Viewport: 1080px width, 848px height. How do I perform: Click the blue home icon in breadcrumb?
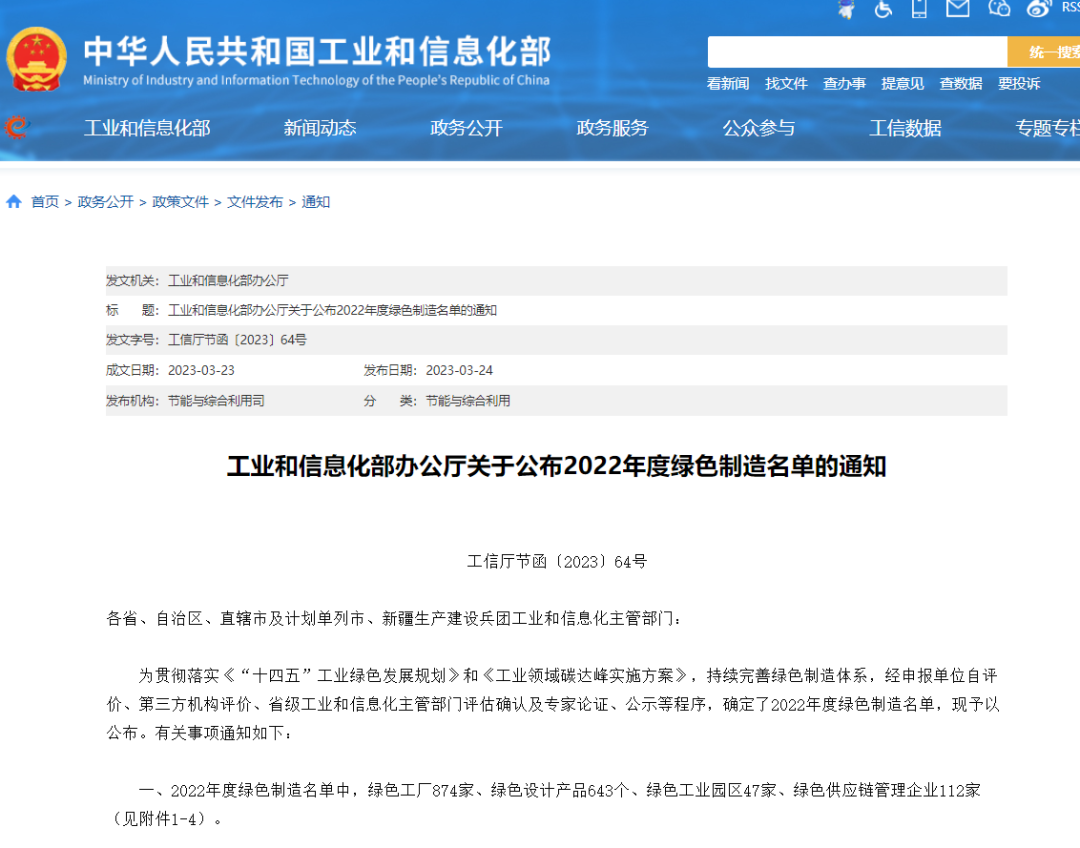click(x=14, y=202)
